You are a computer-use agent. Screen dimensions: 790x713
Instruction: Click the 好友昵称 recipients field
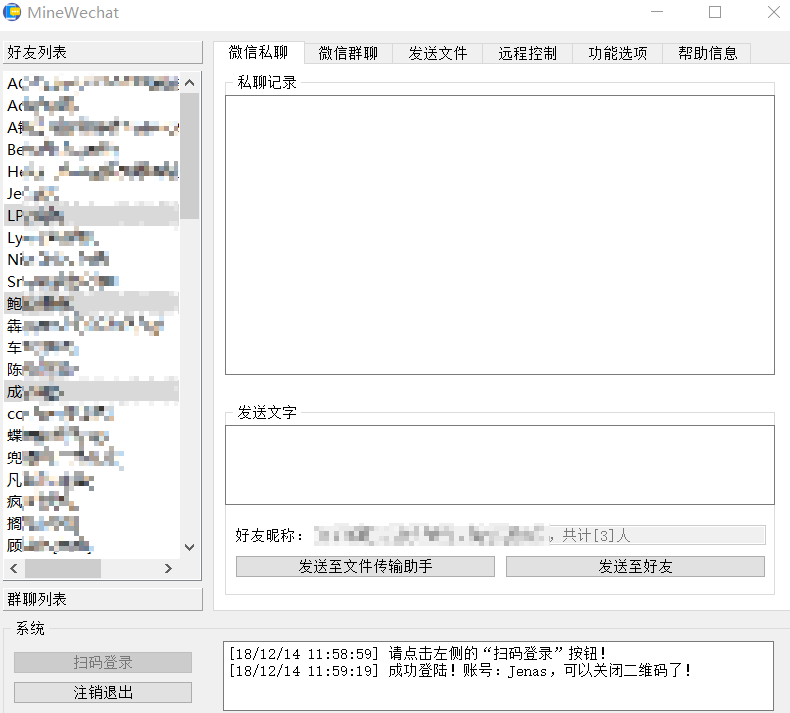[x=539, y=535]
